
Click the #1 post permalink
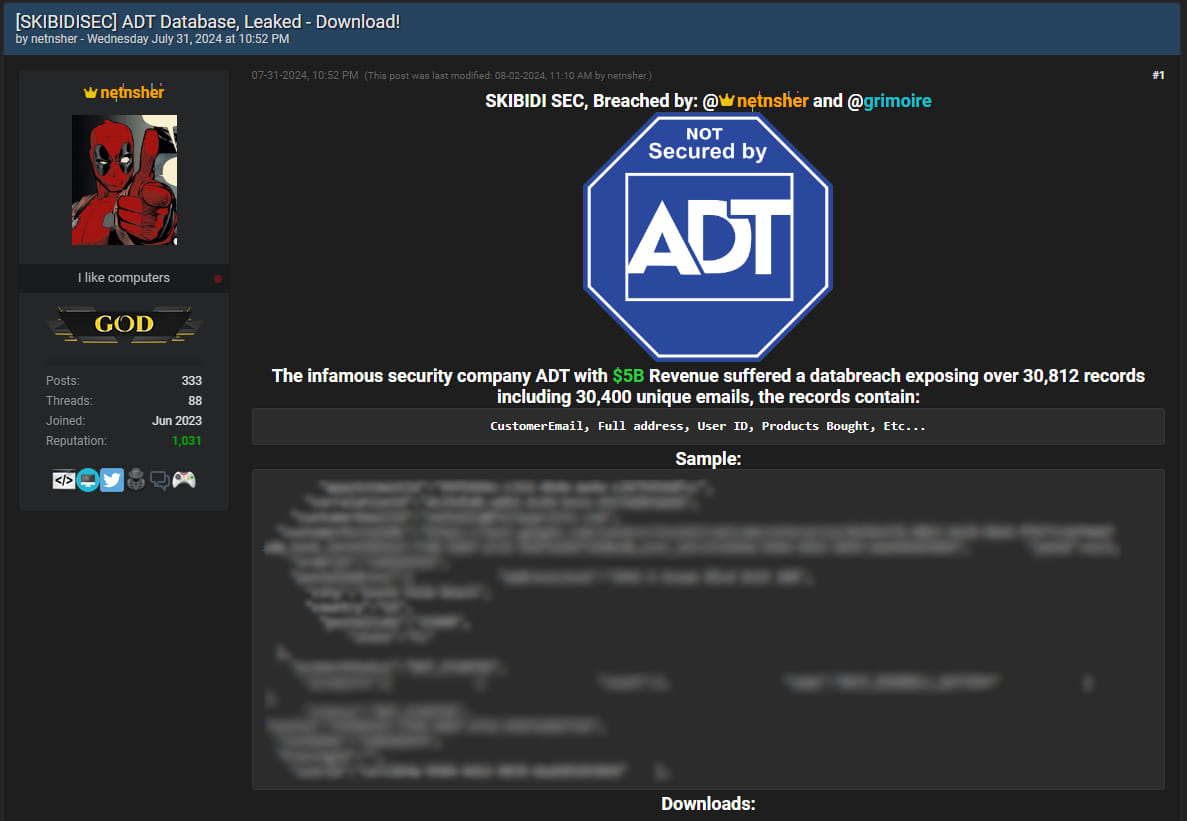[x=1157, y=74]
